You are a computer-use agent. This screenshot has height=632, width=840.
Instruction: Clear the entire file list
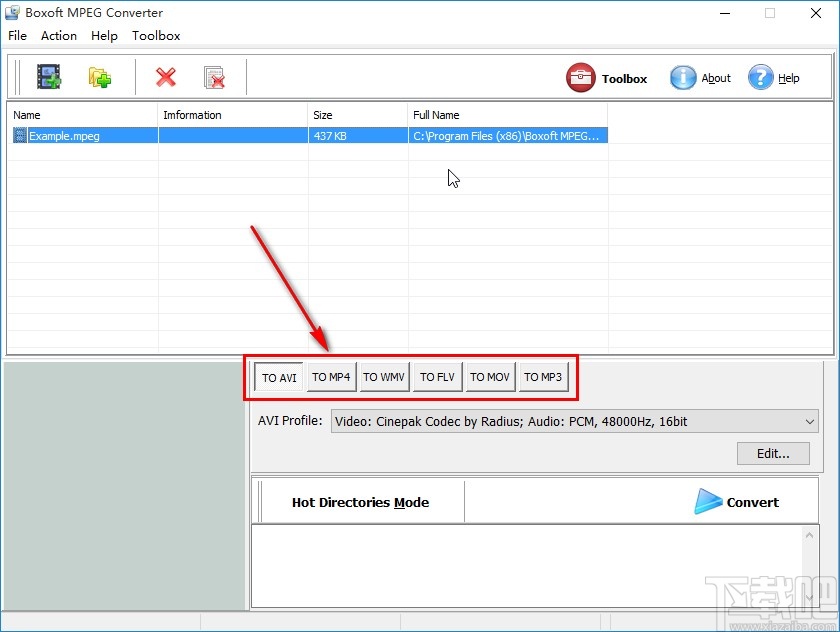pos(213,76)
